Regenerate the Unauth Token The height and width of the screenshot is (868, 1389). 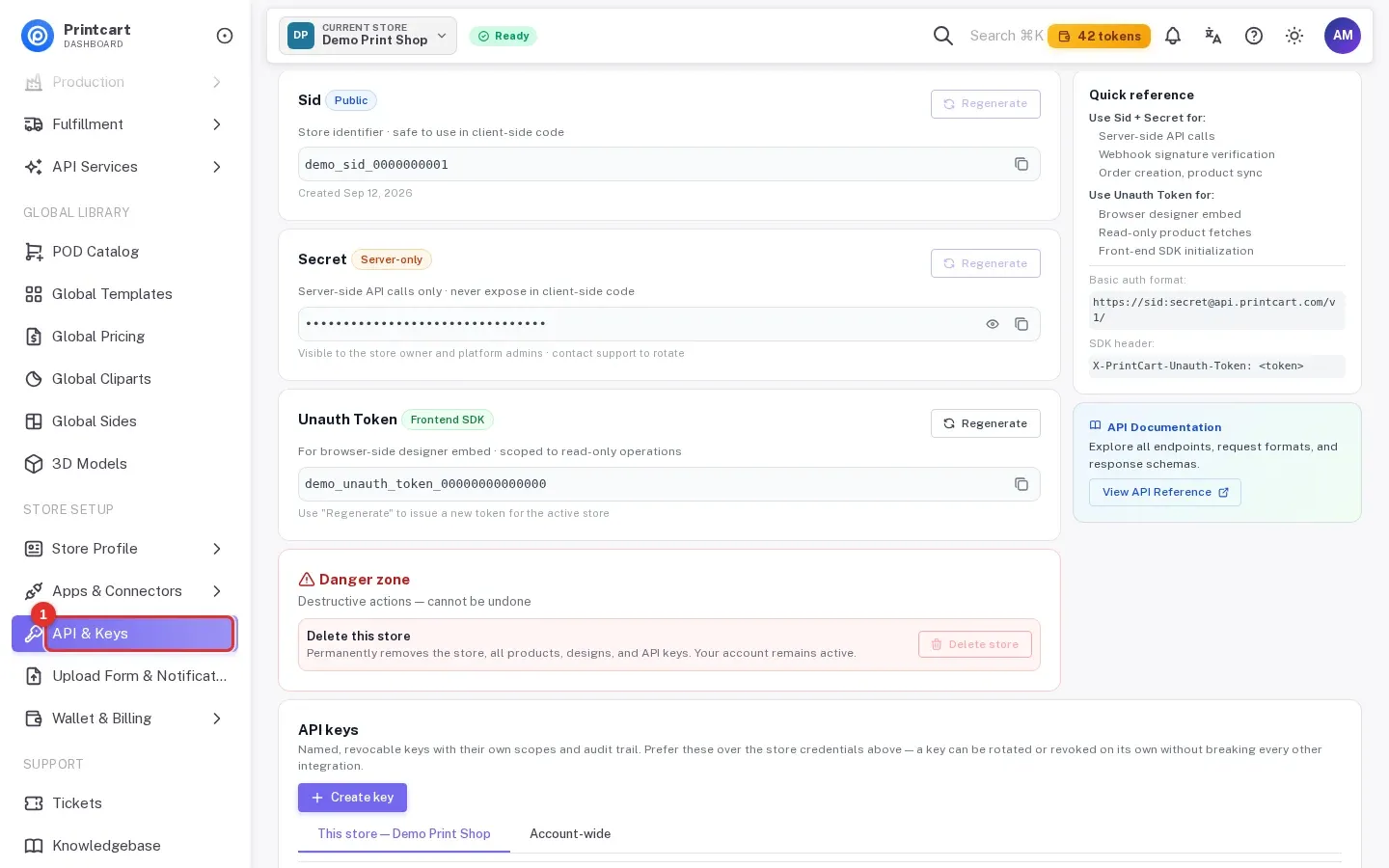point(985,423)
